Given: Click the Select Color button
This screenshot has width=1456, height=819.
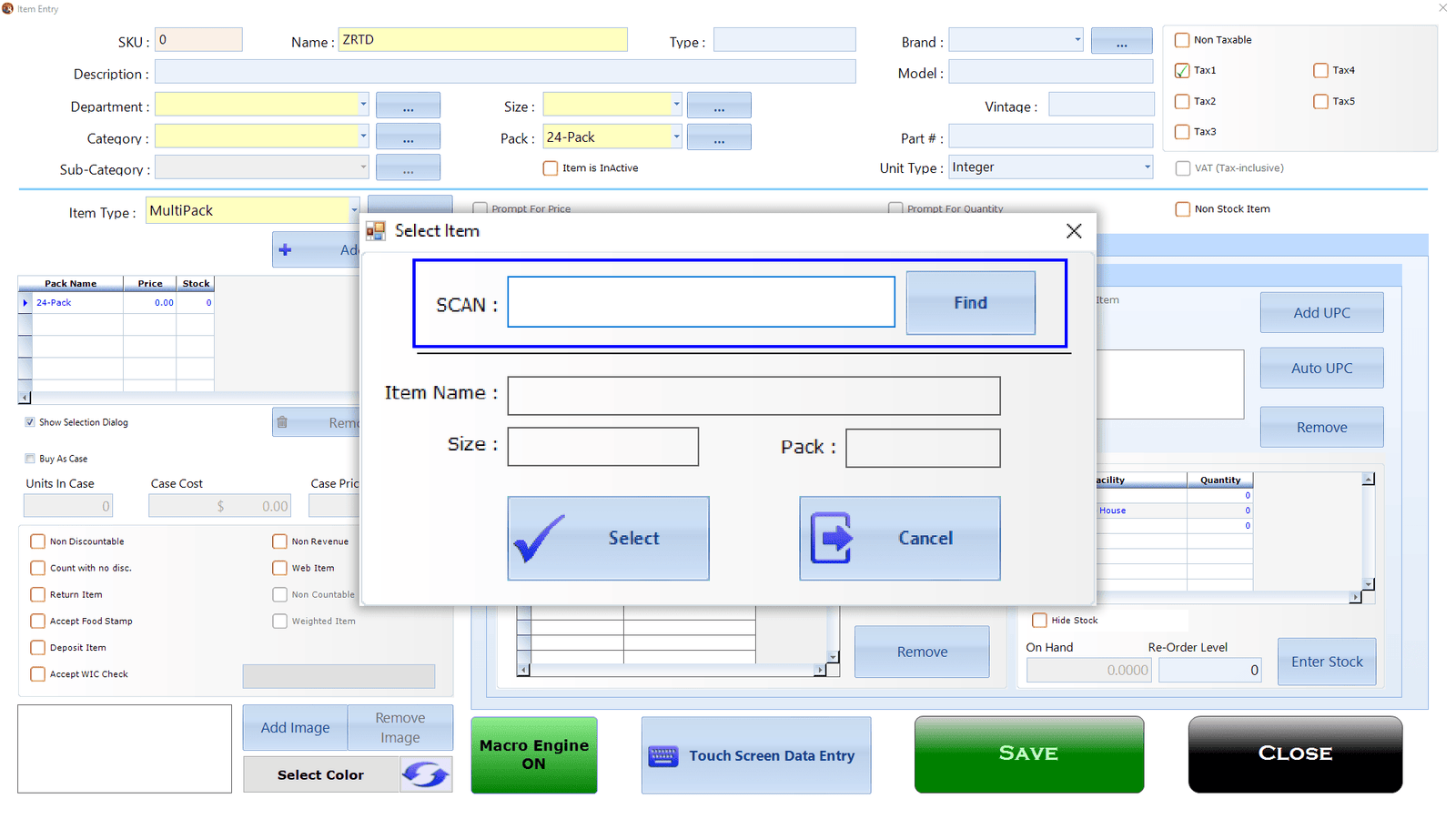Looking at the screenshot, I should pyautogui.click(x=320, y=775).
